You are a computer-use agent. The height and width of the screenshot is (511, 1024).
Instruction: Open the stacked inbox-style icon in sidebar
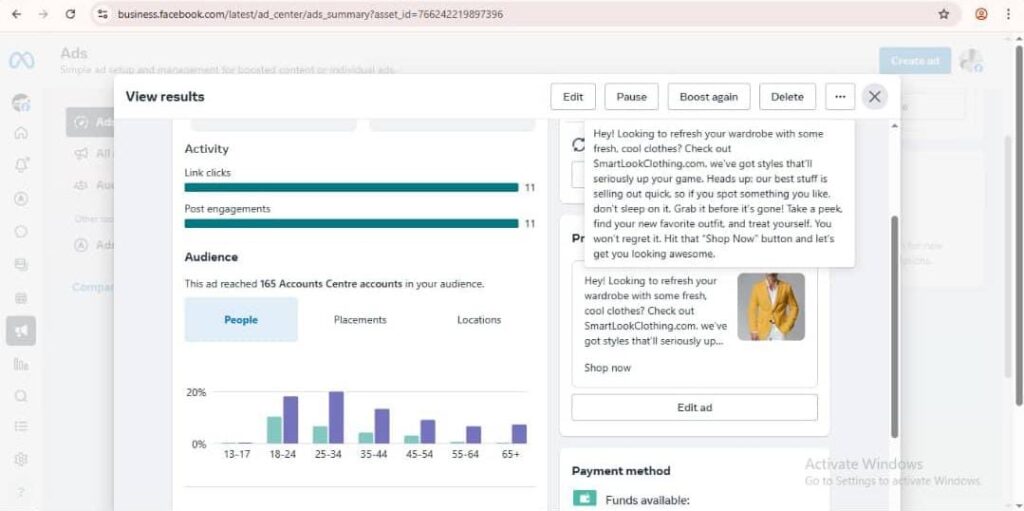(21, 265)
